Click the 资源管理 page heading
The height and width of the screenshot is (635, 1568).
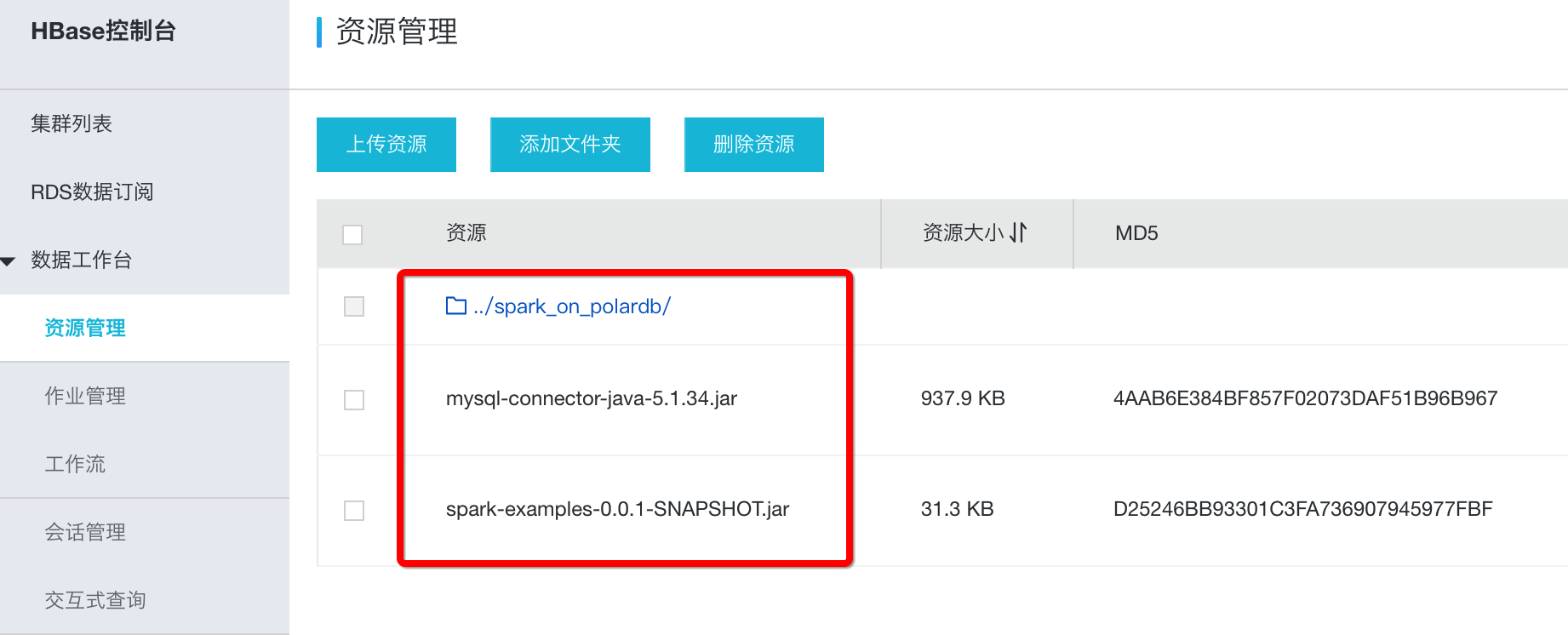pyautogui.click(x=397, y=31)
